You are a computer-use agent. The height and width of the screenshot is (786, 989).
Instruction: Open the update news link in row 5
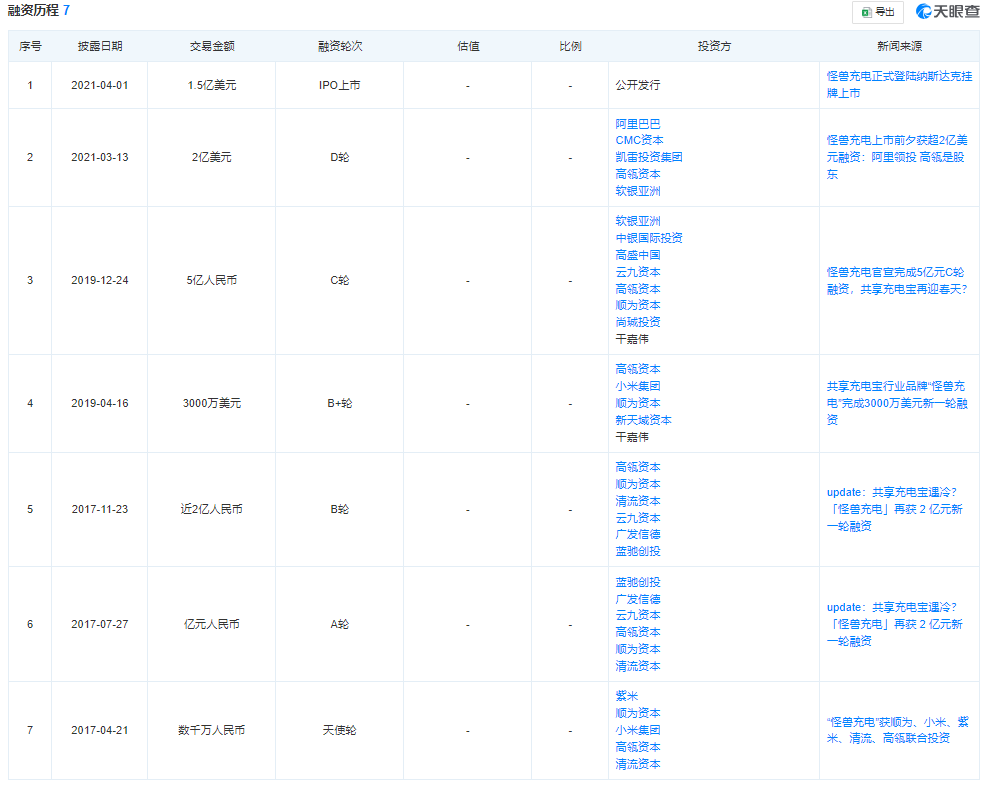tap(894, 509)
